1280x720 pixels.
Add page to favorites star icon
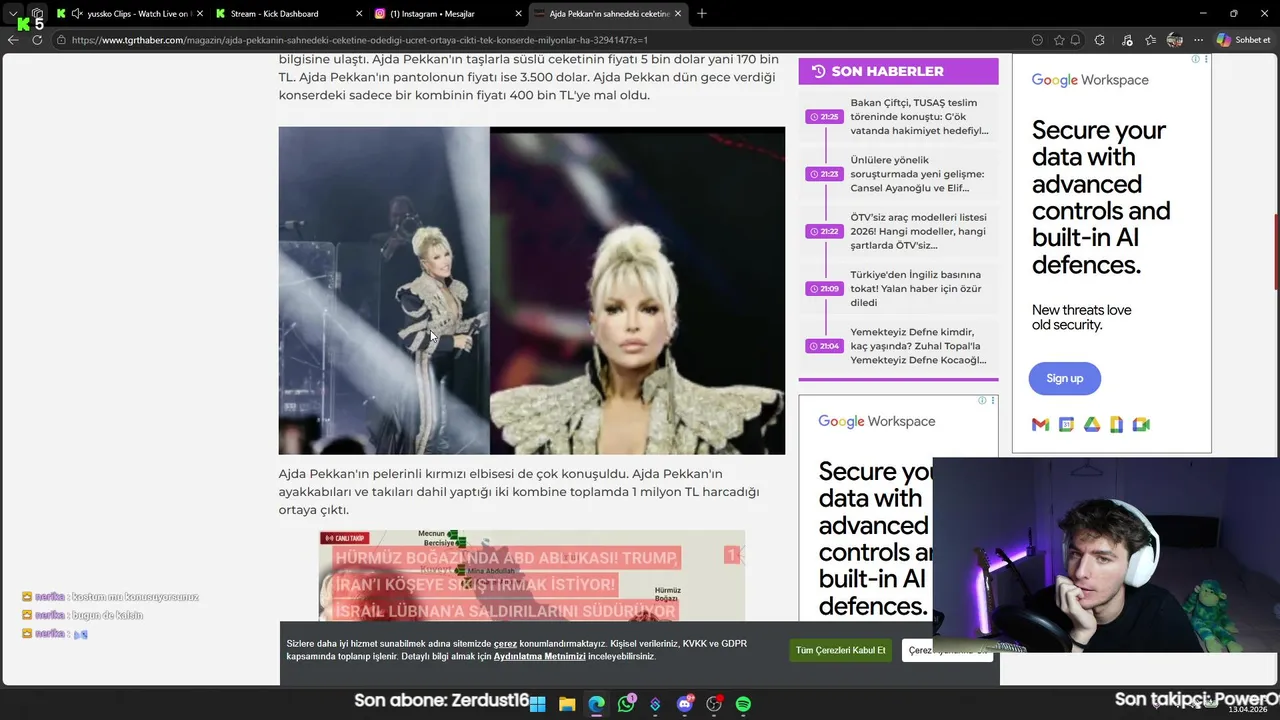coord(1059,40)
